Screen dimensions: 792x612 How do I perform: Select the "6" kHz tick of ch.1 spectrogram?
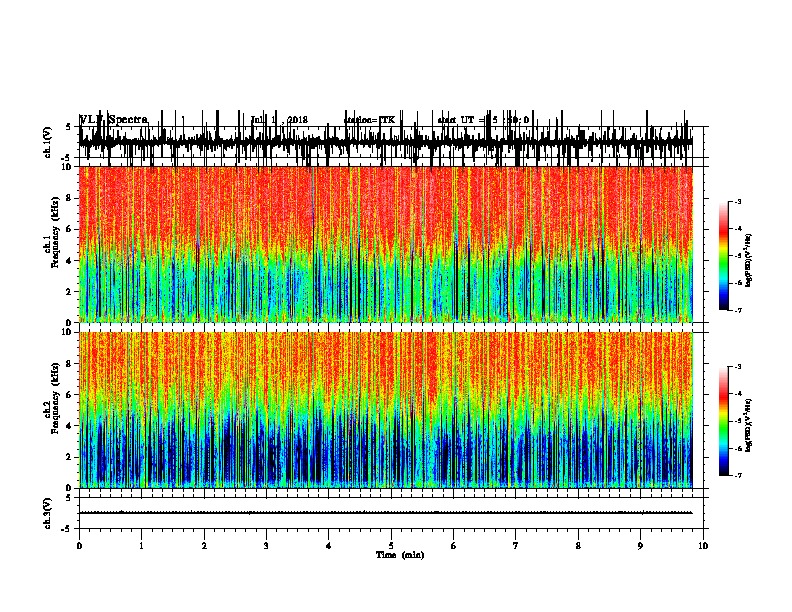[70, 229]
